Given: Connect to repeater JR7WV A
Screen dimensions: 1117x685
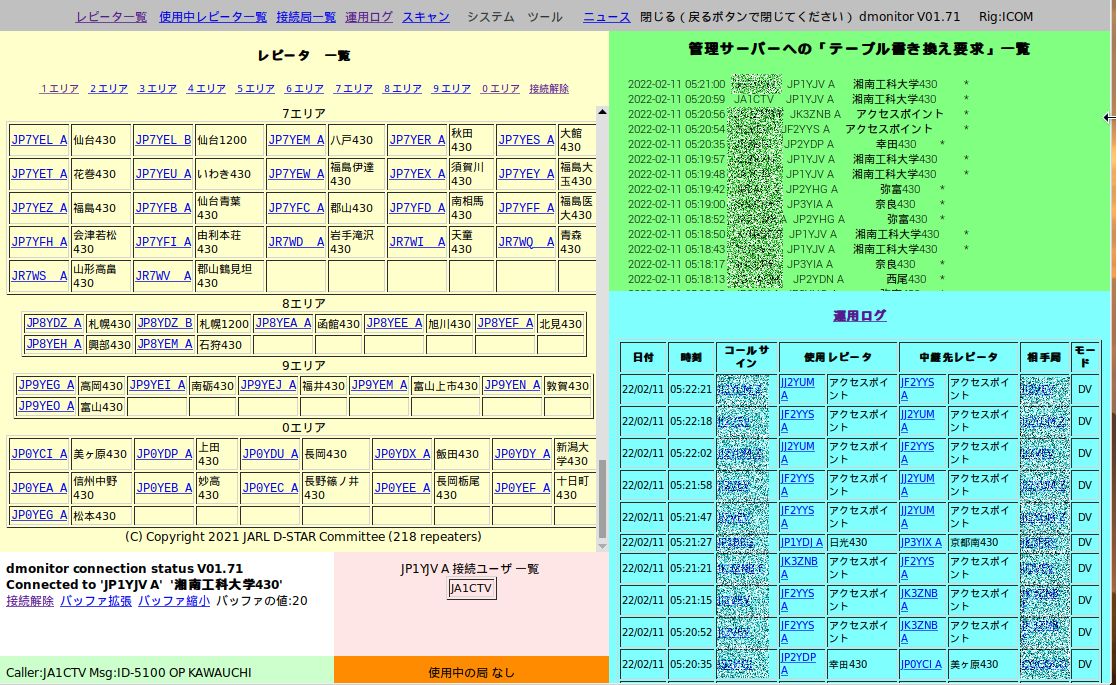Looking at the screenshot, I should click(x=163, y=276).
